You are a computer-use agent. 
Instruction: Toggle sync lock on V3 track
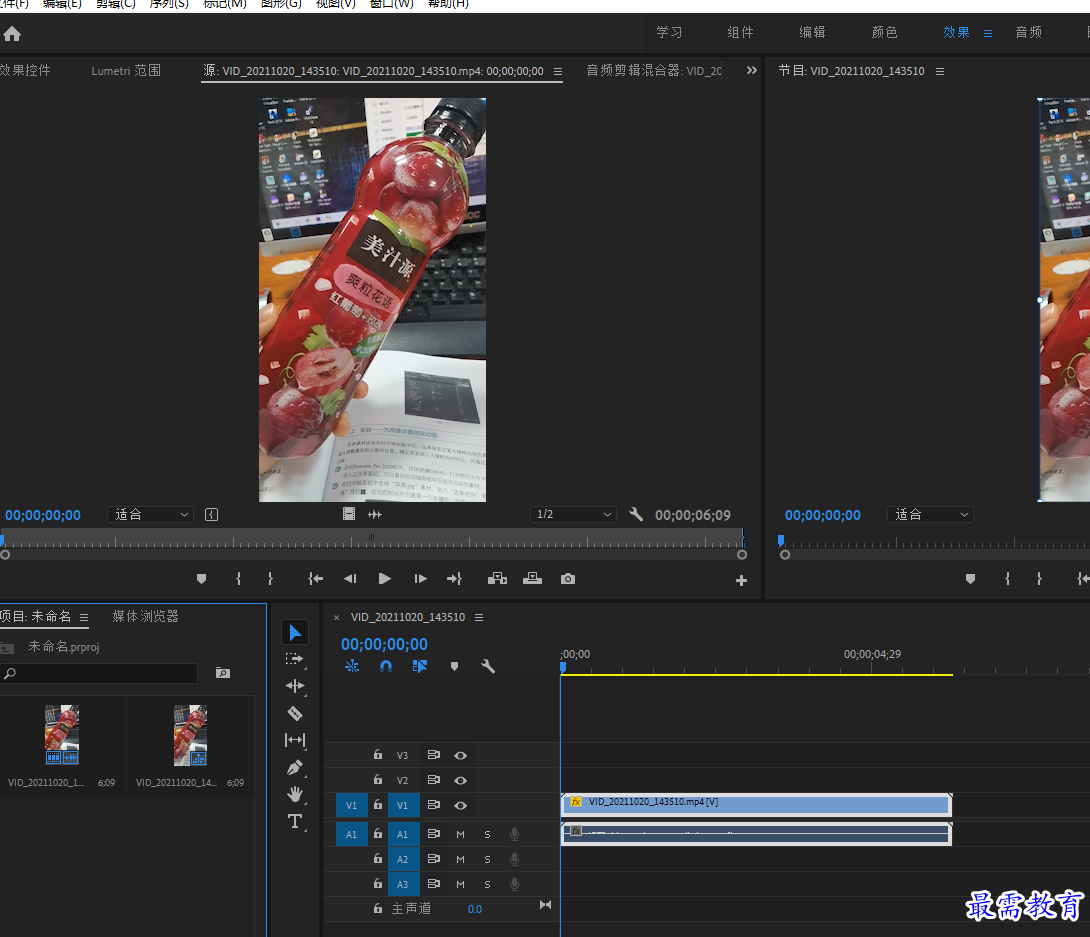coord(434,755)
